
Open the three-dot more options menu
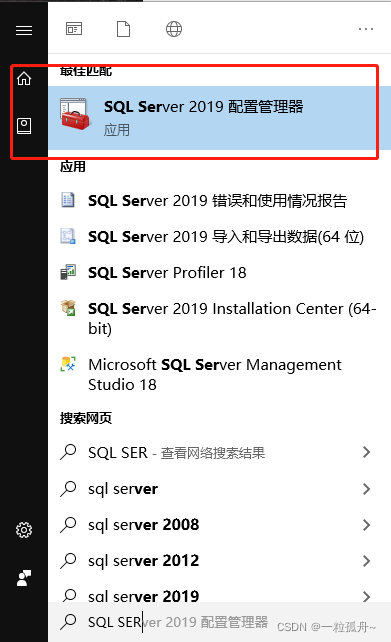click(x=366, y=29)
